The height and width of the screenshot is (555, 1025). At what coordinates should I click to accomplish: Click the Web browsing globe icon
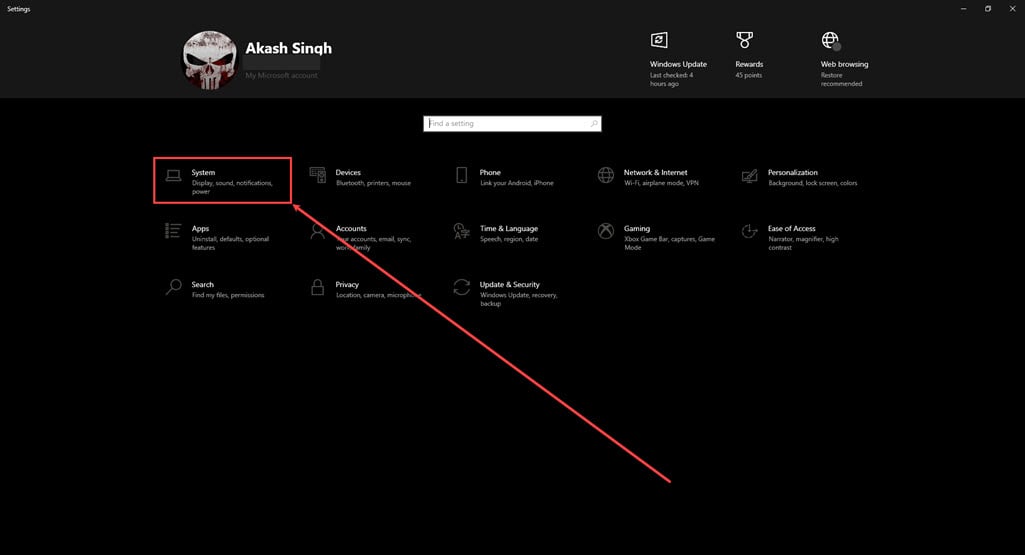(830, 41)
